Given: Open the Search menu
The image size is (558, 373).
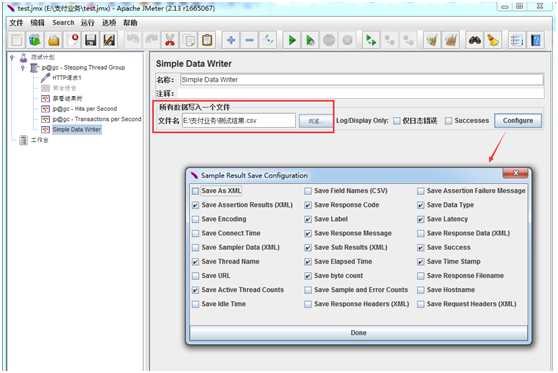Looking at the screenshot, I should click(x=63, y=23).
